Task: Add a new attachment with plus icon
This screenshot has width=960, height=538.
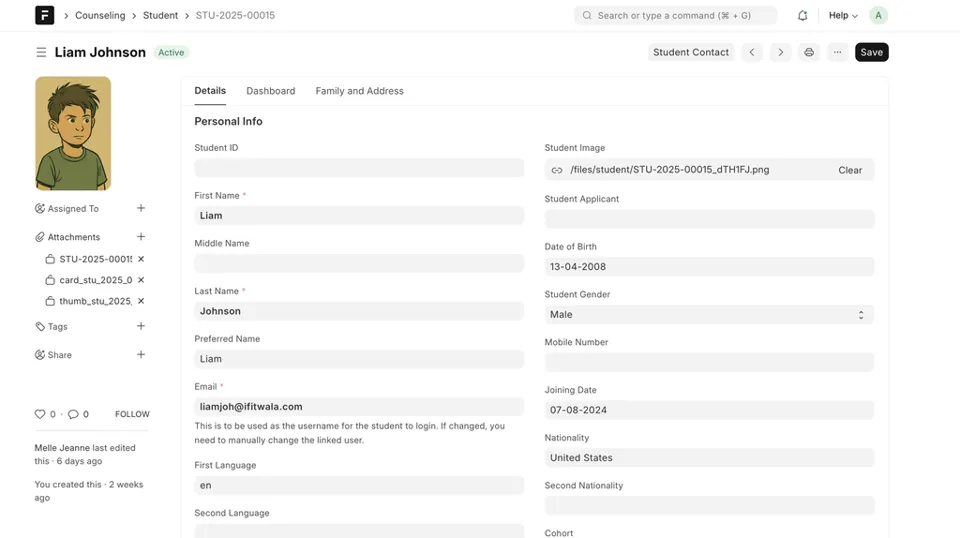Action: (x=141, y=237)
